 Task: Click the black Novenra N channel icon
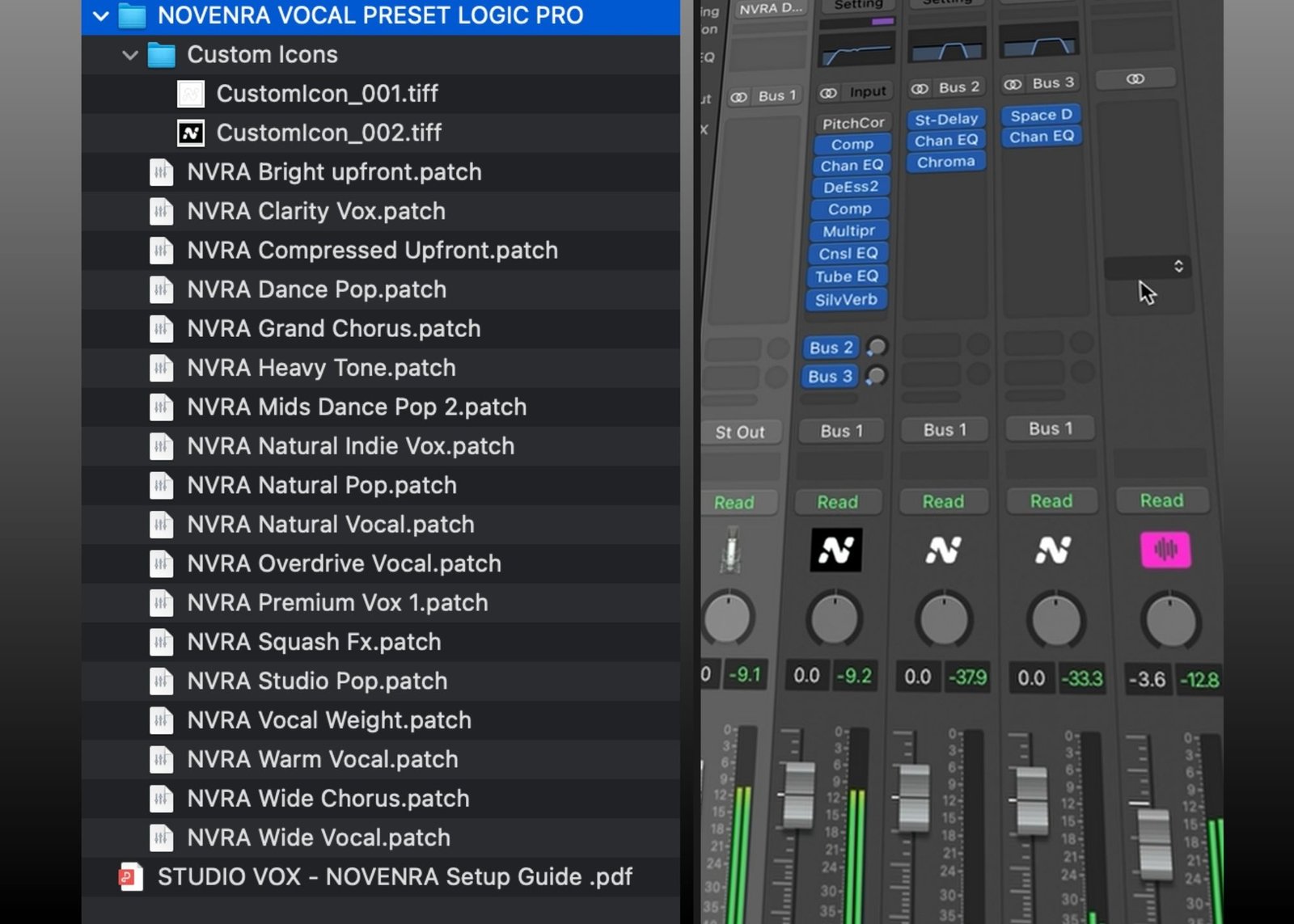(x=835, y=551)
